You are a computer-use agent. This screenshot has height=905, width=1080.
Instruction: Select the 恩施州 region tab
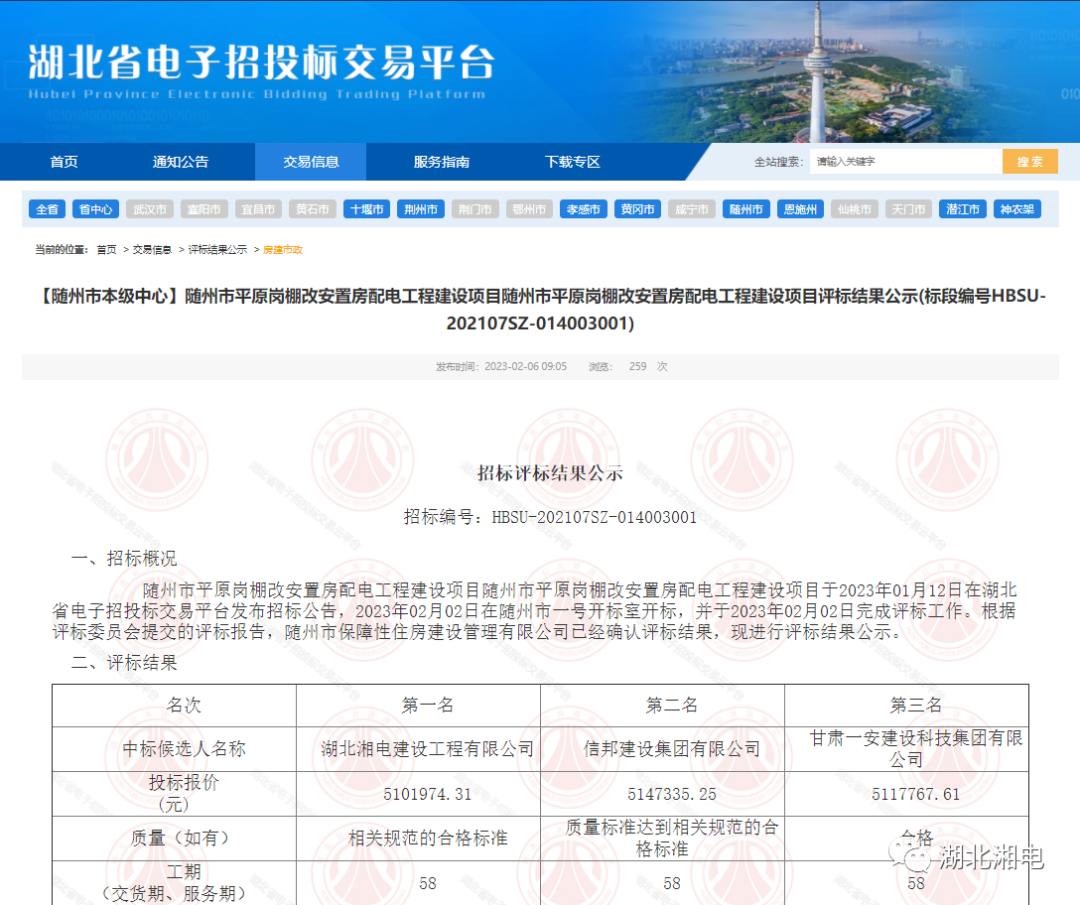[800, 209]
